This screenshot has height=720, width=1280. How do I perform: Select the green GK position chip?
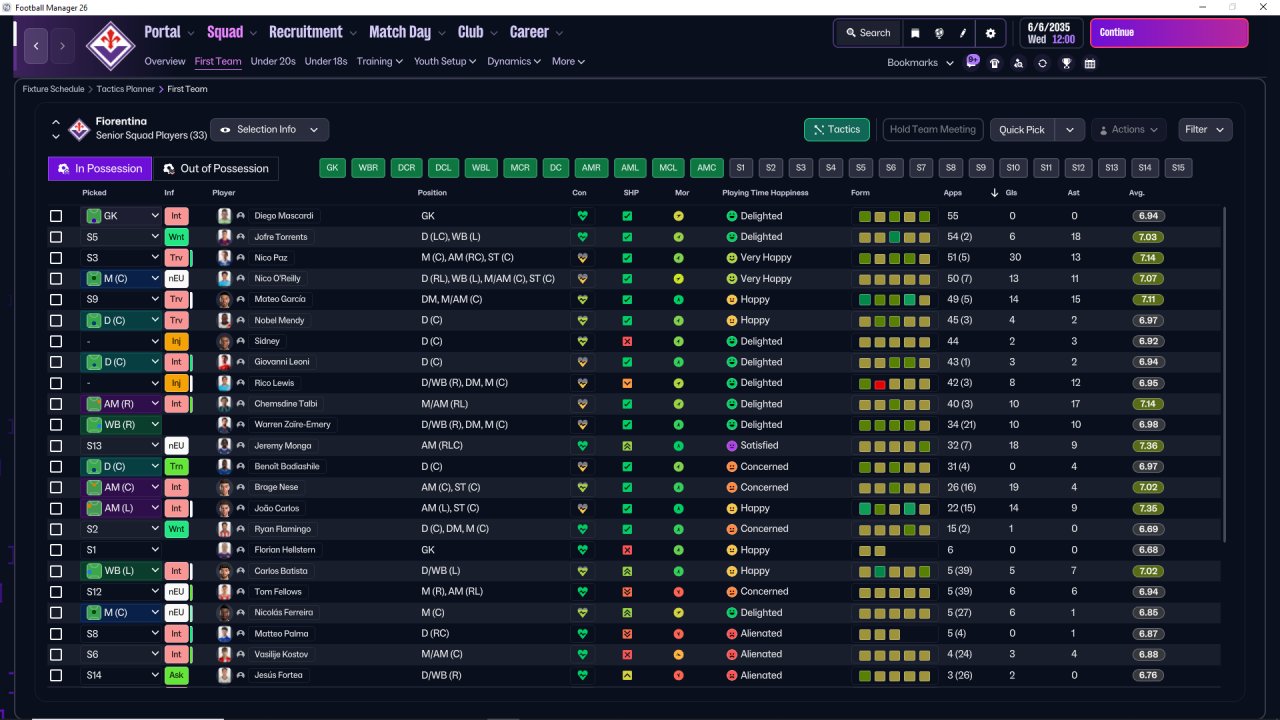click(x=333, y=168)
